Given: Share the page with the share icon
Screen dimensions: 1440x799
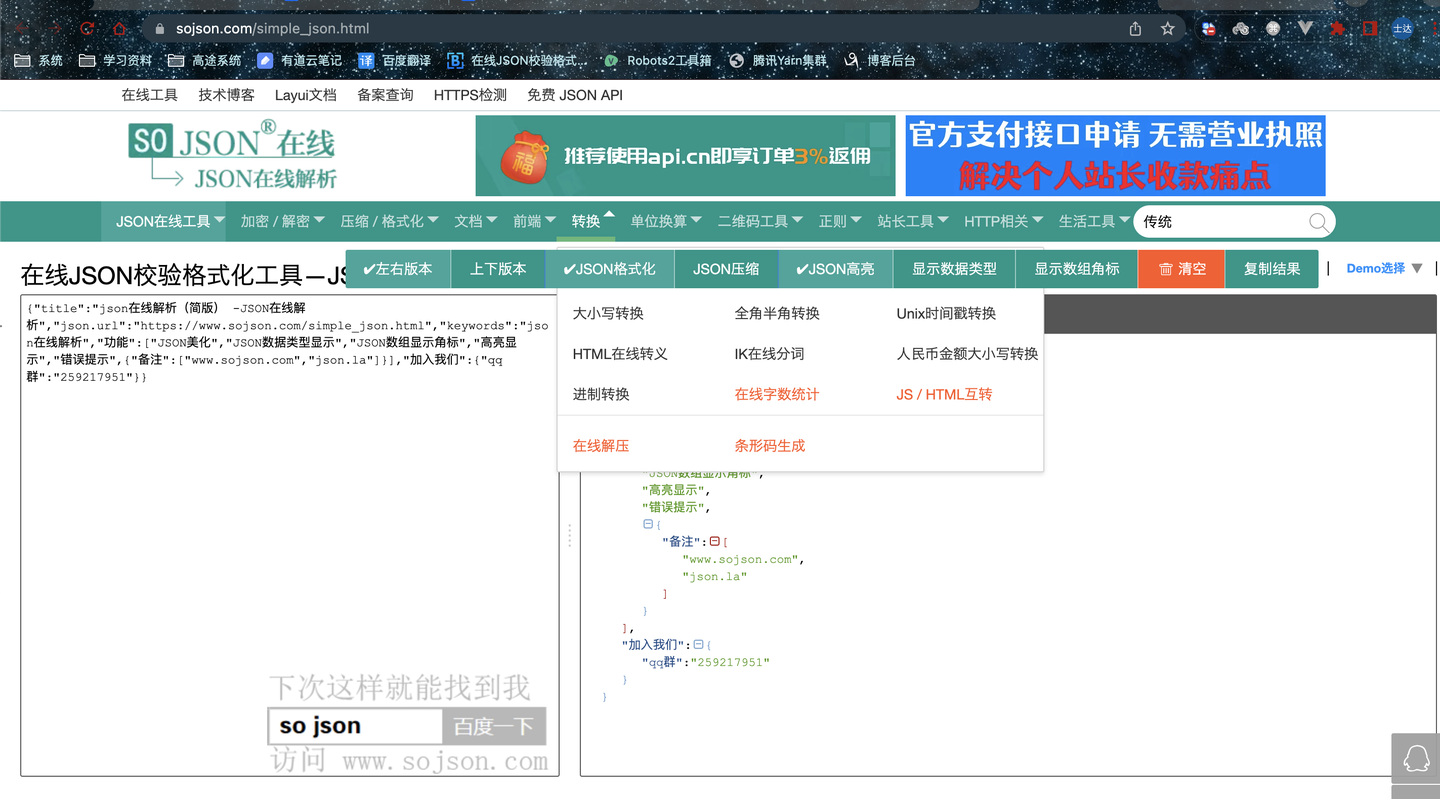Looking at the screenshot, I should pyautogui.click(x=1135, y=29).
